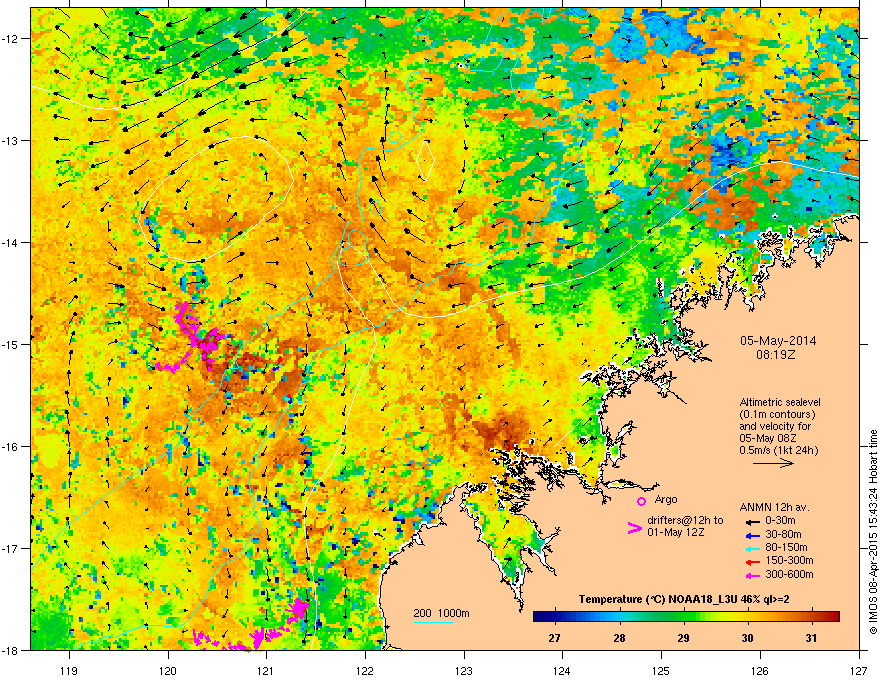Click the '0.5m/s (1kt 24h)' scale text
This screenshot has width=880, height=680.
tap(778, 450)
